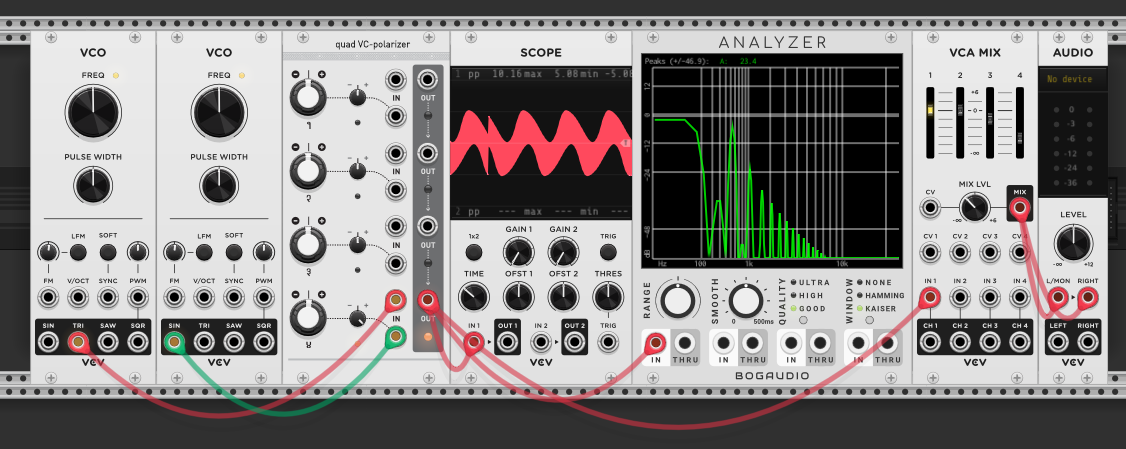
Task: Click the FM input jack on first VCO
Action: tap(47, 297)
